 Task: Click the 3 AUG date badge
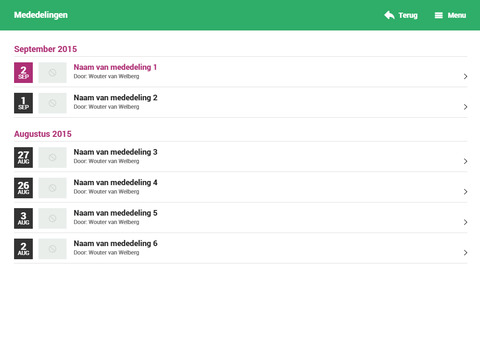coord(23,218)
